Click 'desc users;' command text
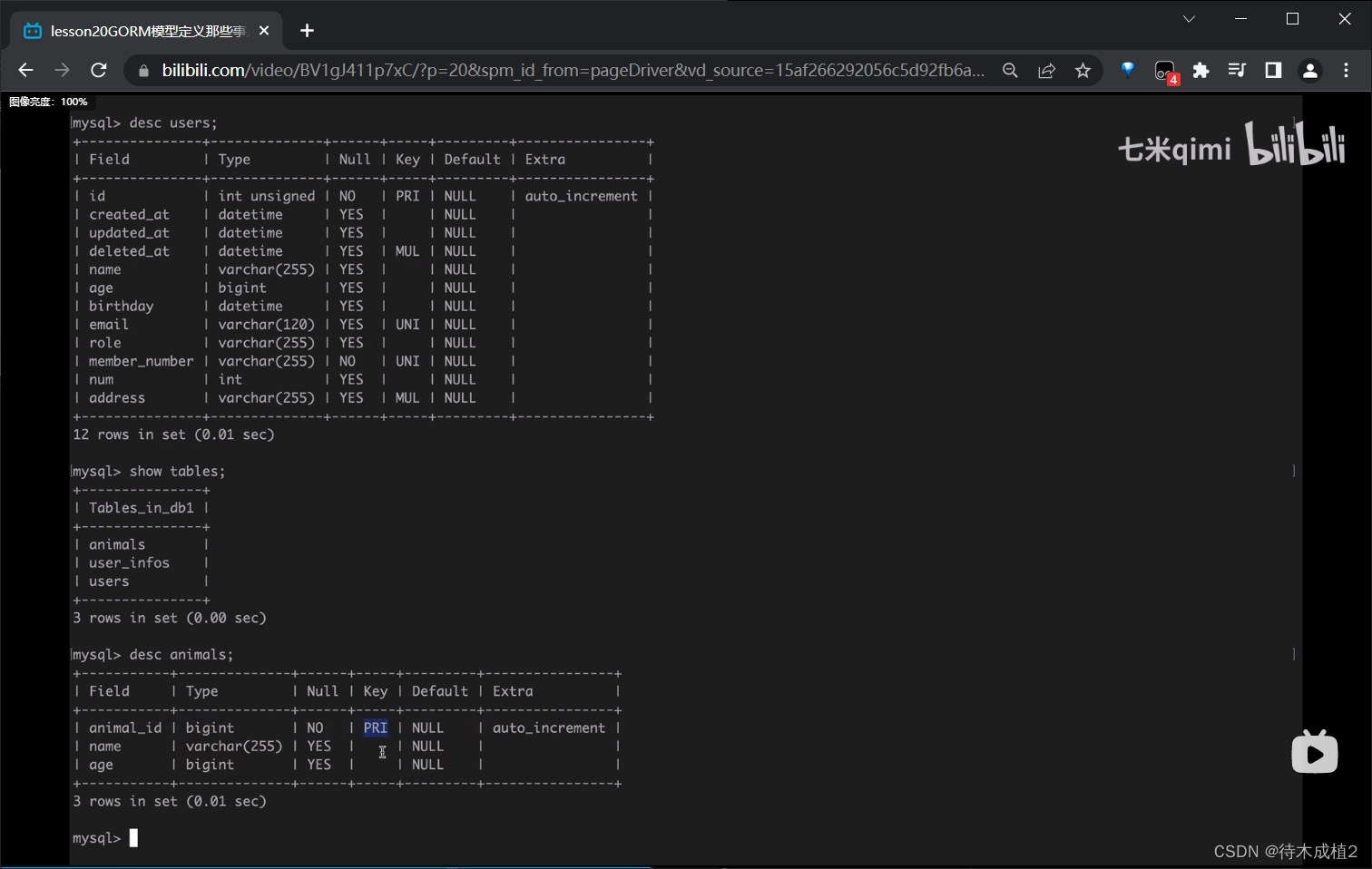 (173, 122)
